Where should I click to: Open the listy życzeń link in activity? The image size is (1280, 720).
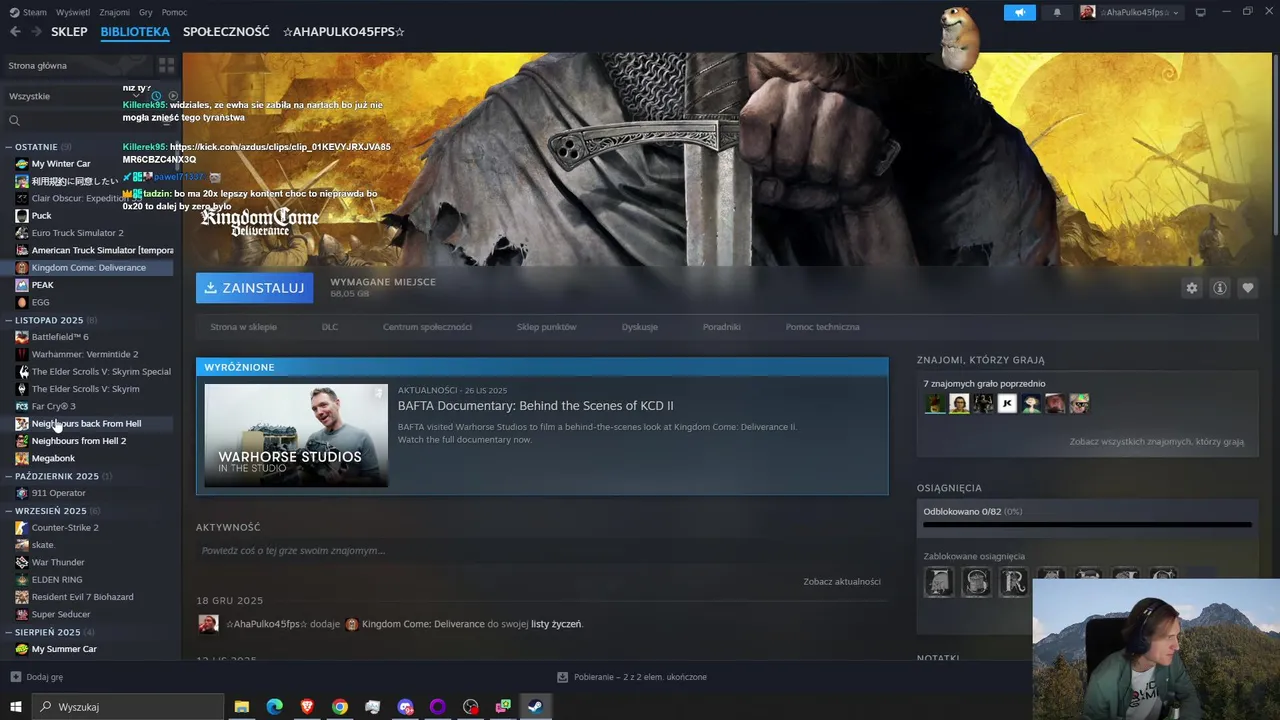pos(556,624)
